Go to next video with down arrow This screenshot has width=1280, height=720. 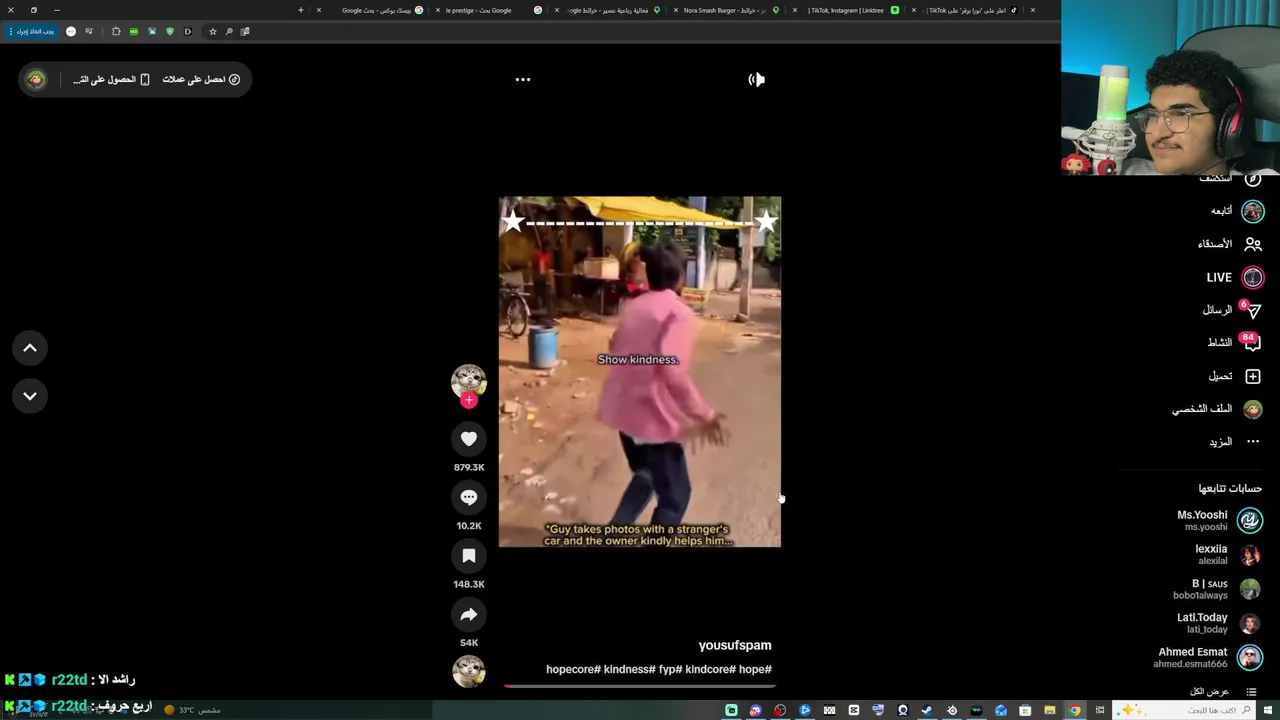coord(30,396)
